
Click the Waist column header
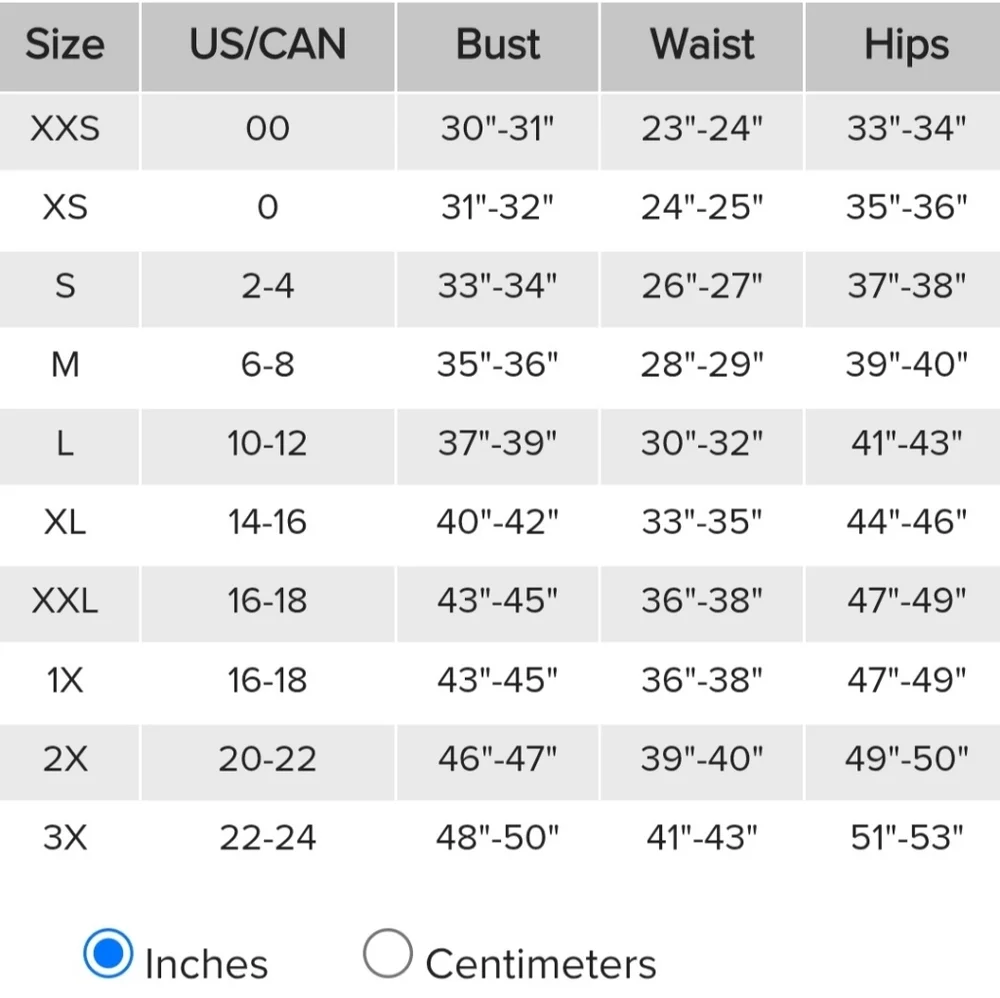702,46
